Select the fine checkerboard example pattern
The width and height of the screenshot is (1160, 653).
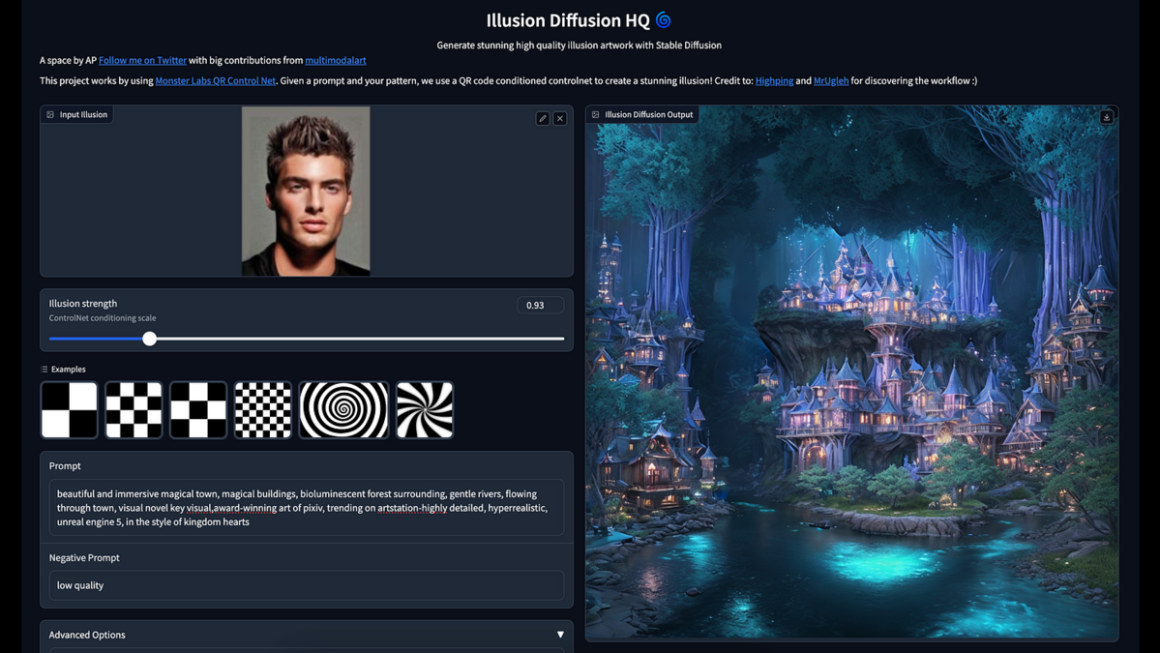click(x=262, y=409)
